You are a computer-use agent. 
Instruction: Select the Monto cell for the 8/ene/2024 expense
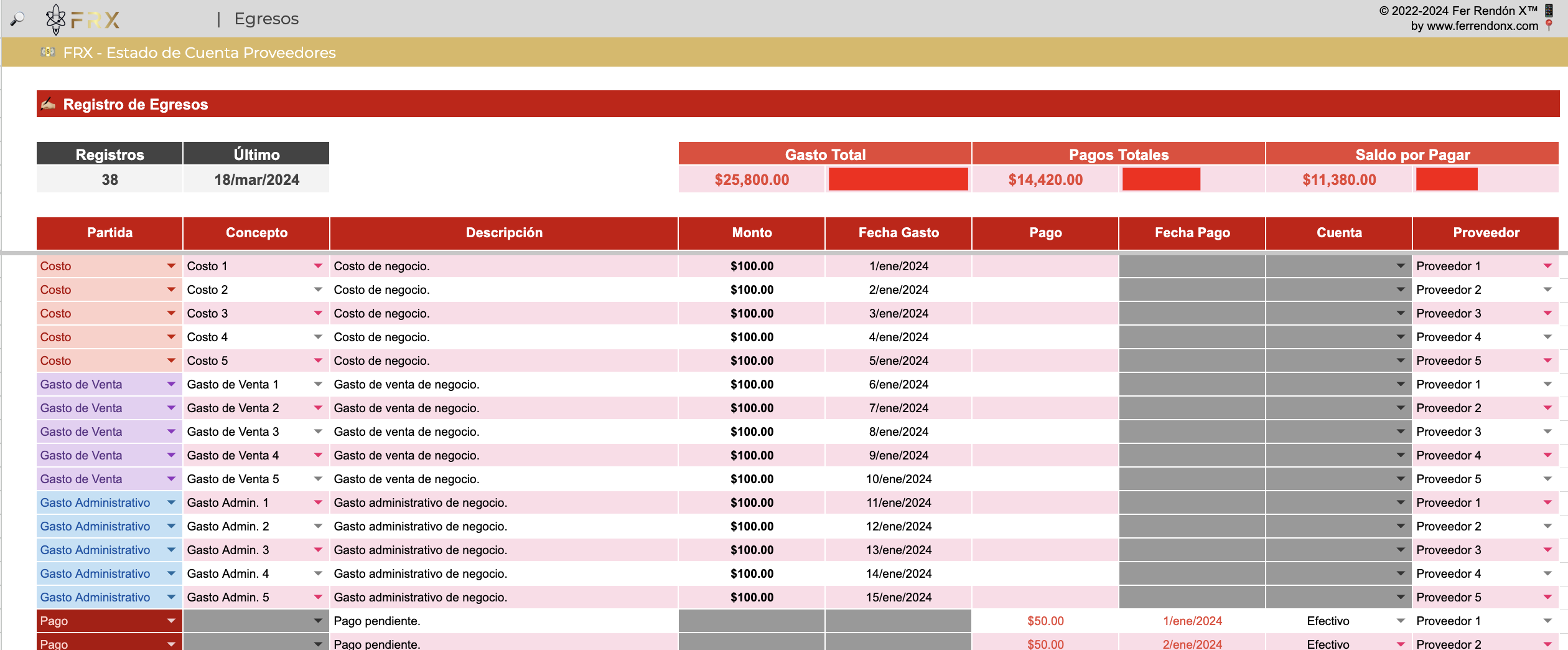pyautogui.click(x=752, y=431)
